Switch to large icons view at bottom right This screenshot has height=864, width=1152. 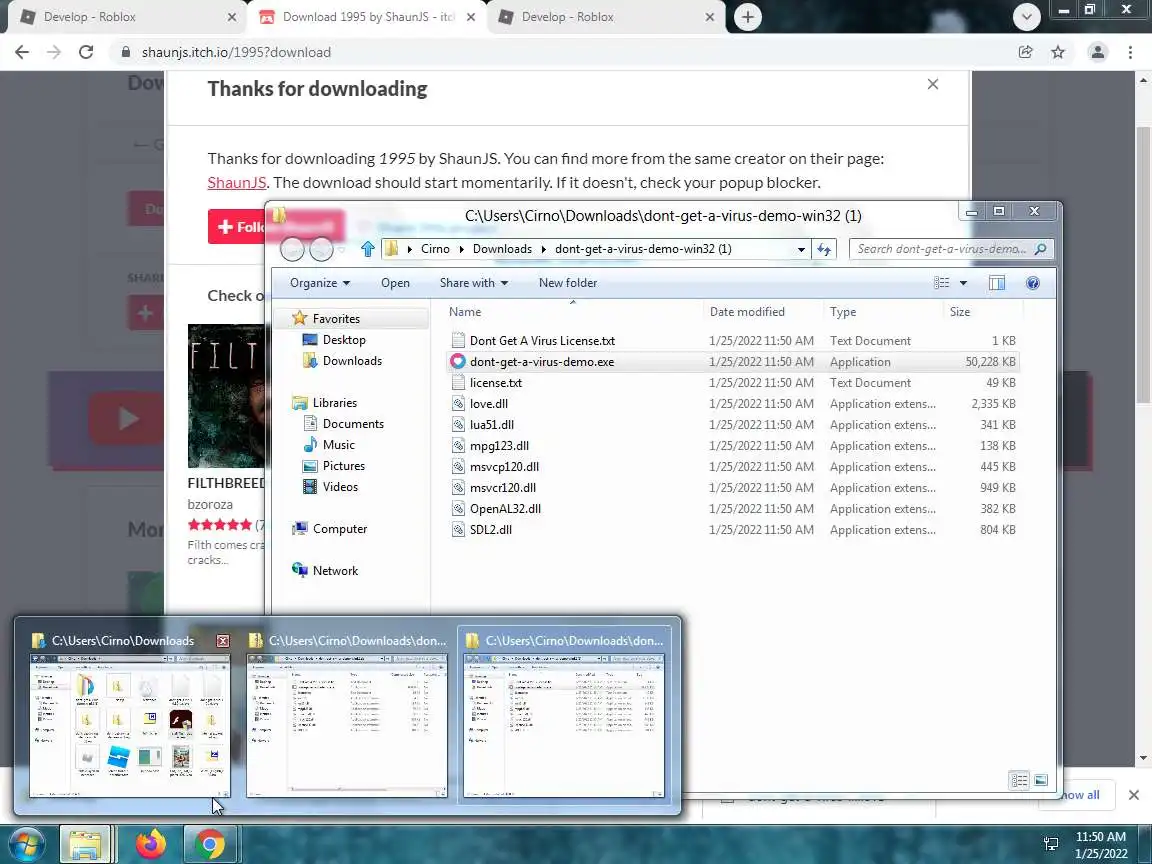pyautogui.click(x=1040, y=780)
